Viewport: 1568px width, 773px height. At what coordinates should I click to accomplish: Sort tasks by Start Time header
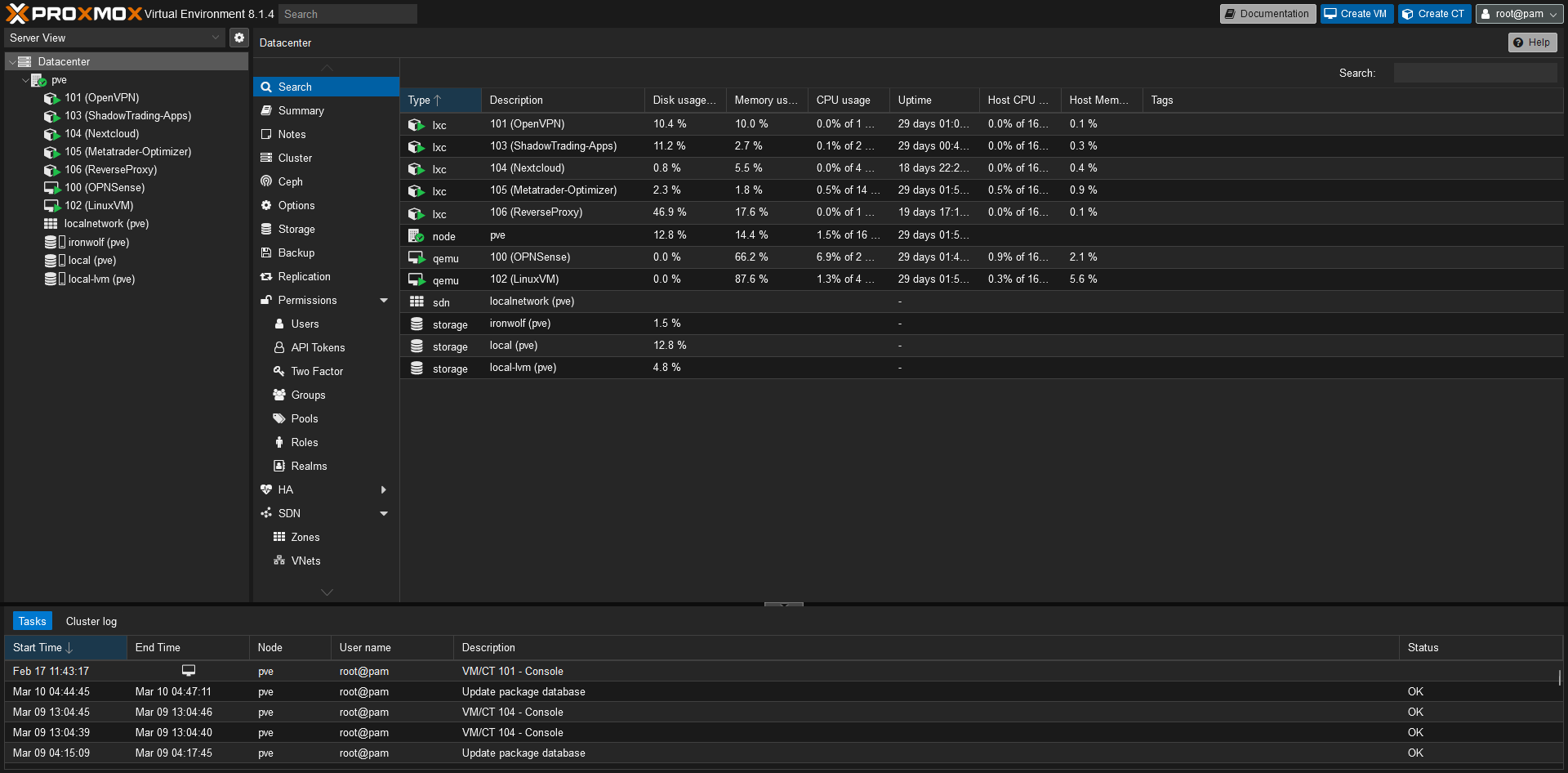point(65,647)
